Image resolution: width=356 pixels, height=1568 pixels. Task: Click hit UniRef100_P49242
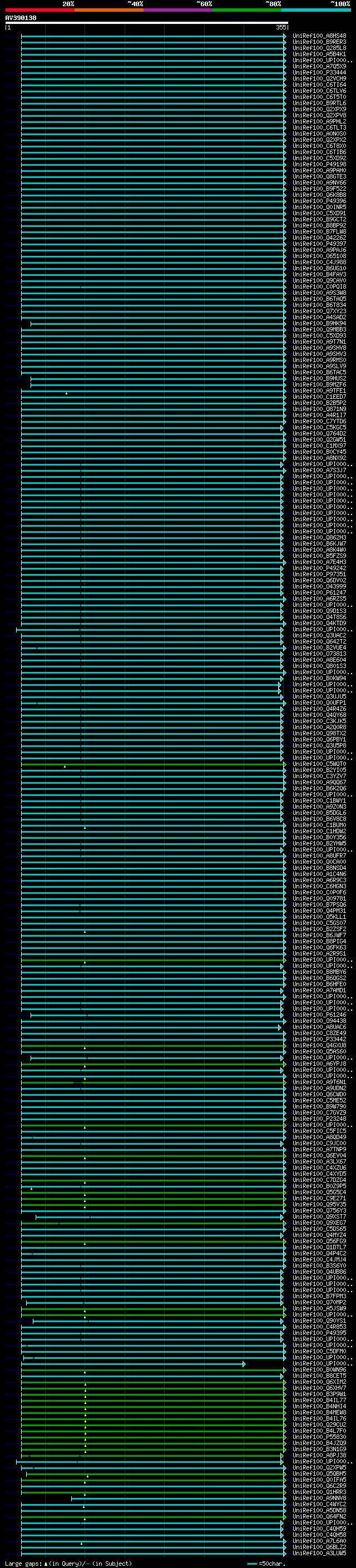point(319,568)
